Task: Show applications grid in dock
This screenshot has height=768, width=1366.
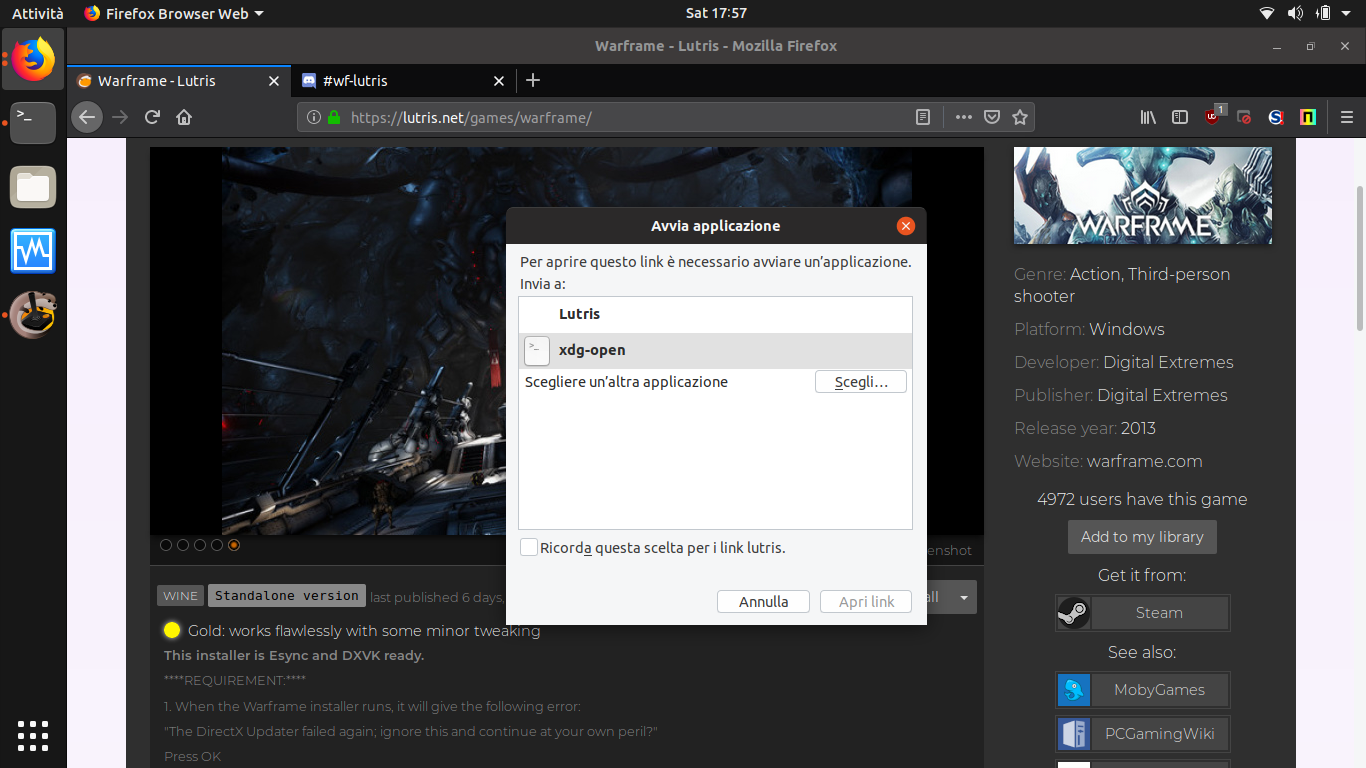Action: click(x=33, y=735)
